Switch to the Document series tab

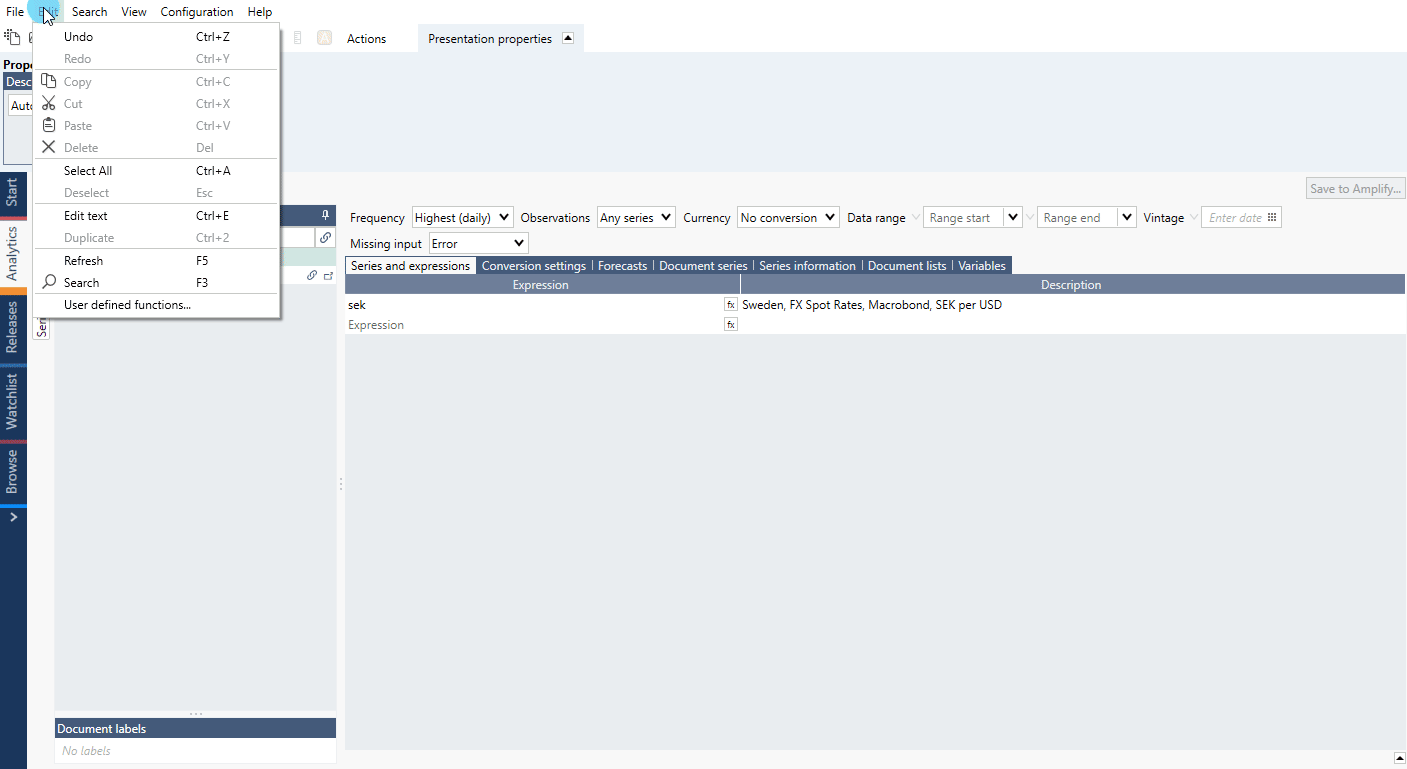pos(703,266)
